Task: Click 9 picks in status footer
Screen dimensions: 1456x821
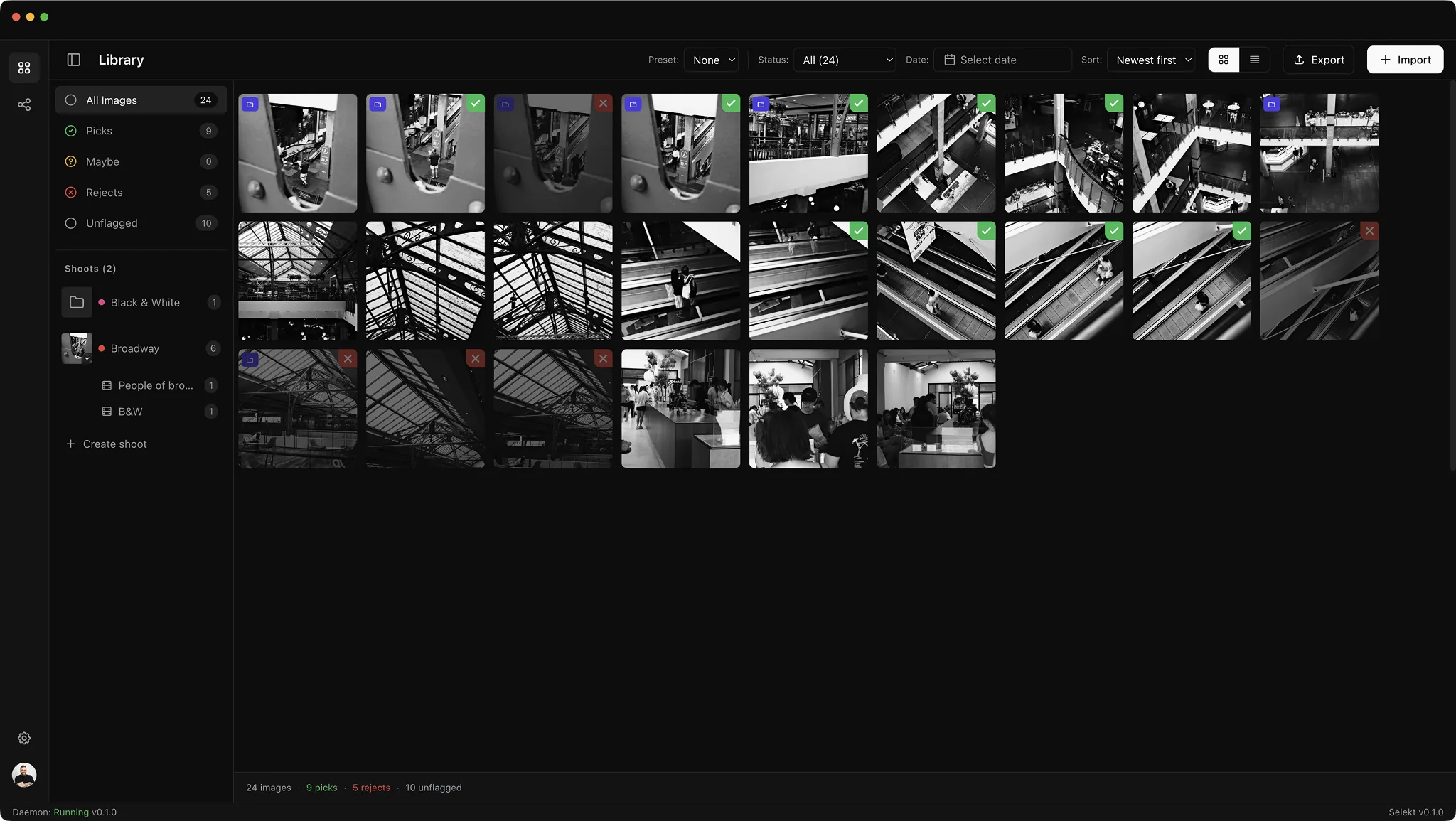Action: (x=321, y=788)
